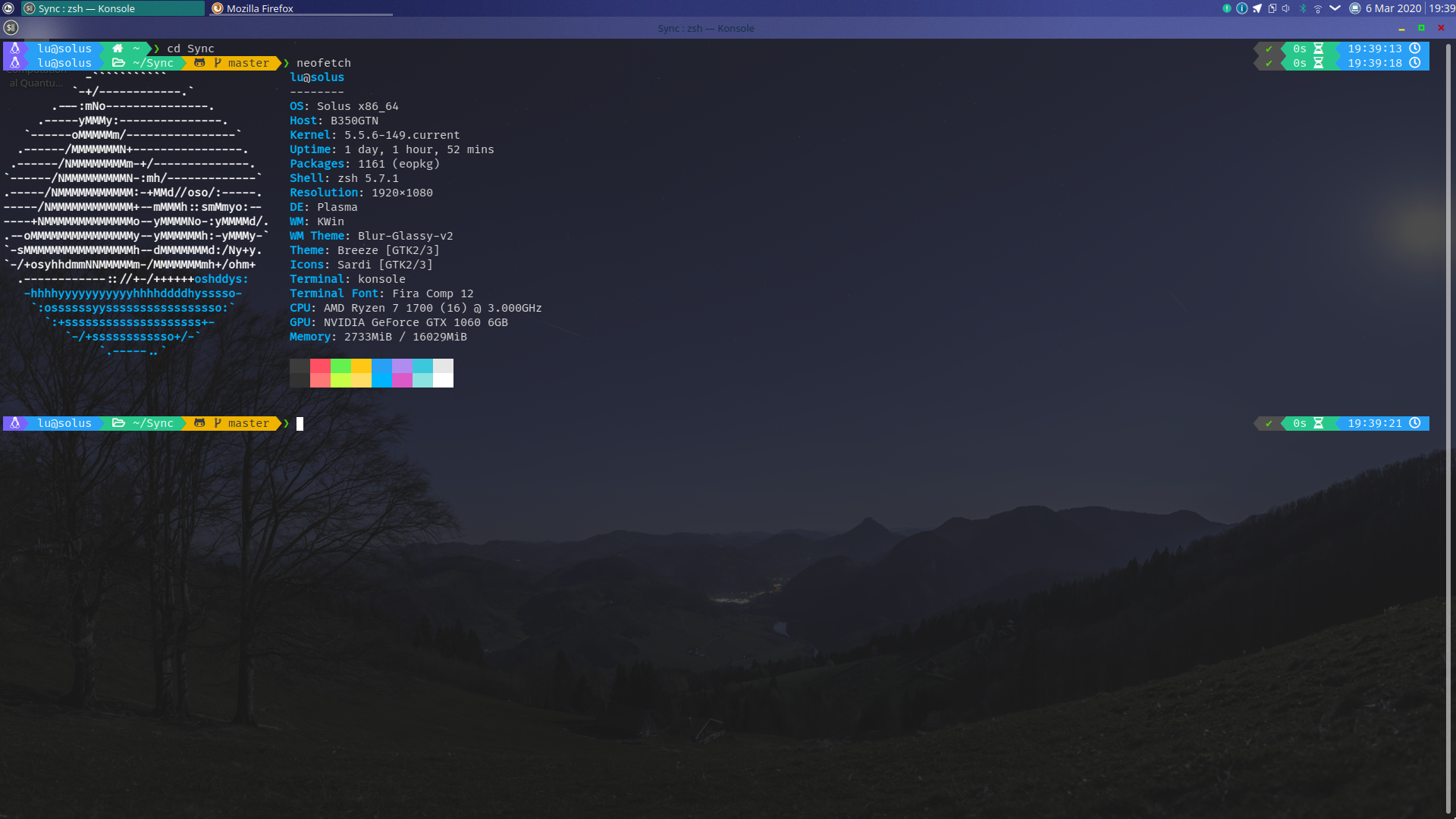Click the hourglass icon on the 19:39:21 row
Image resolution: width=1456 pixels, height=819 pixels.
click(1319, 423)
